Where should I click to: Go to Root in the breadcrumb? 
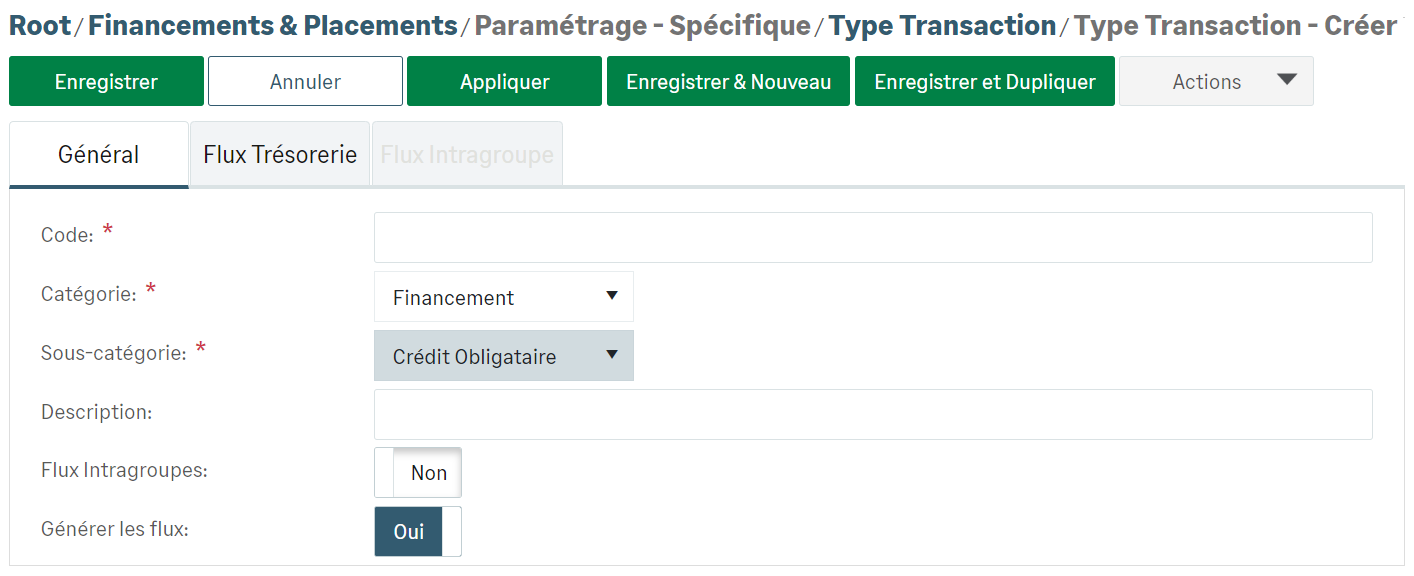point(40,26)
